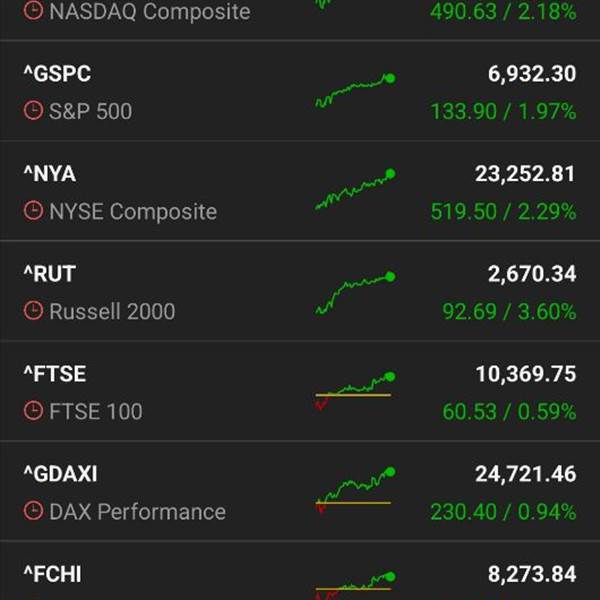Viewport: 600px width, 600px height.
Task: Click the clock icon beside Russell 2000
Action: (x=33, y=311)
